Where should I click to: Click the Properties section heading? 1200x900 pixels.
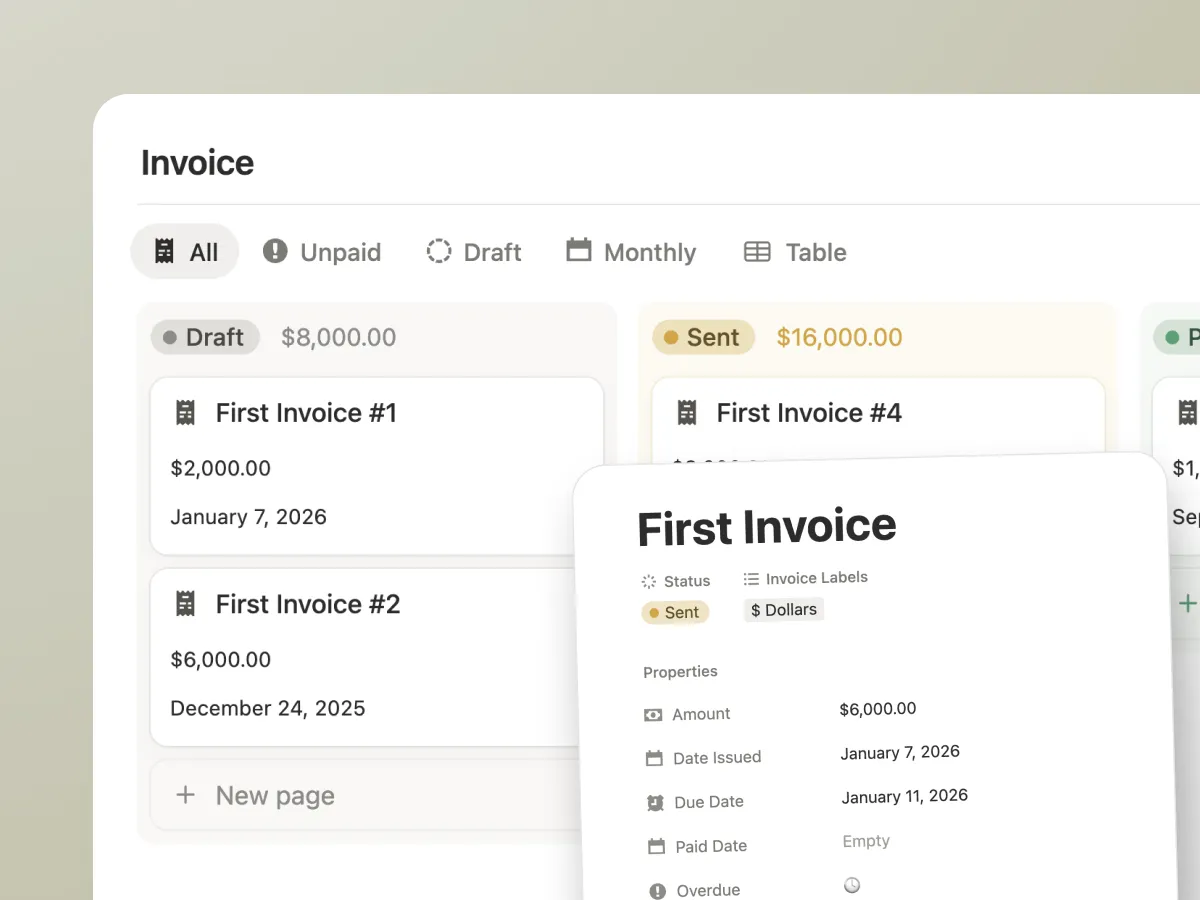tap(680, 672)
